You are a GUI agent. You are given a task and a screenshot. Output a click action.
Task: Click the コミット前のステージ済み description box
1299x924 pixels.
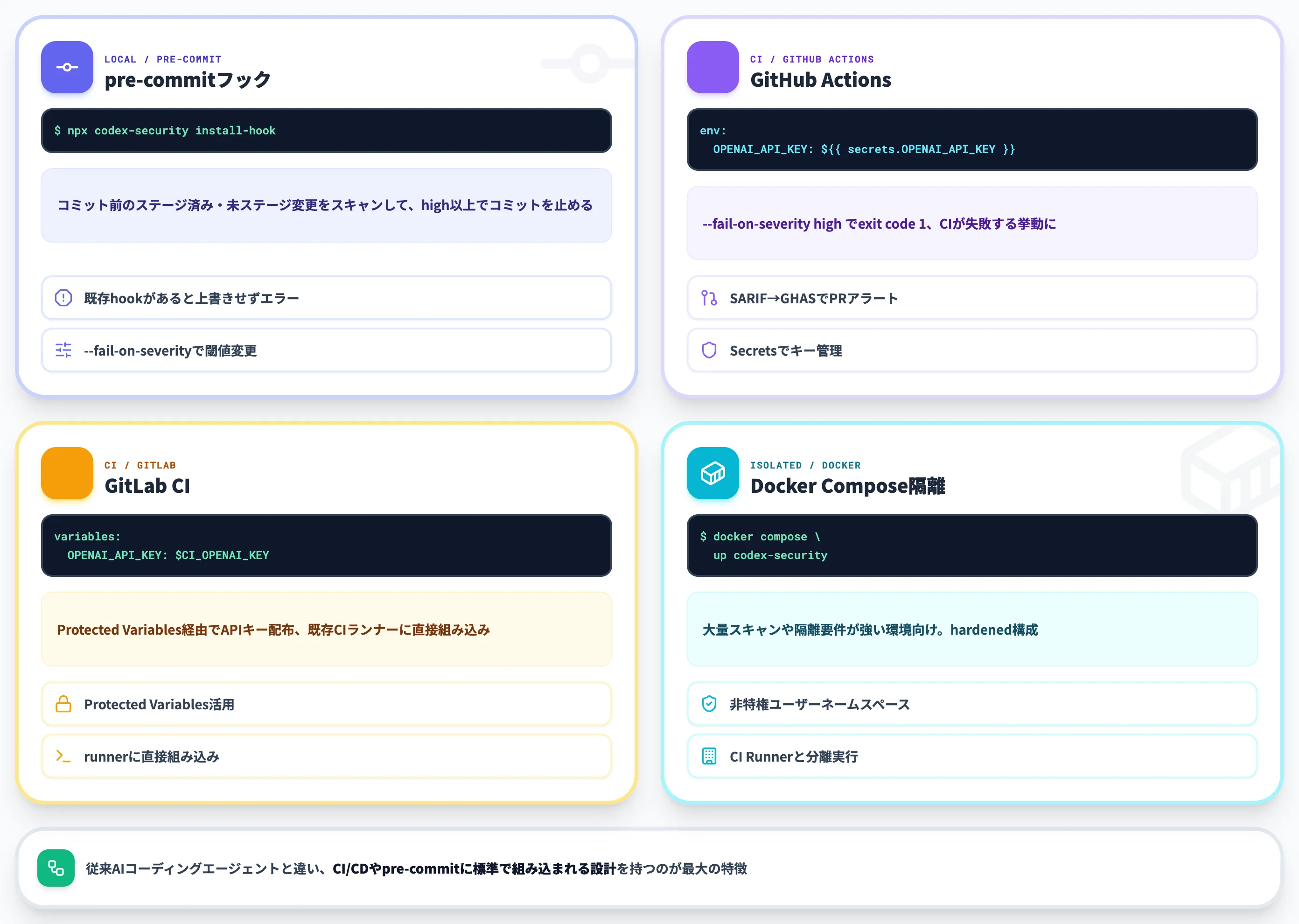click(x=327, y=205)
